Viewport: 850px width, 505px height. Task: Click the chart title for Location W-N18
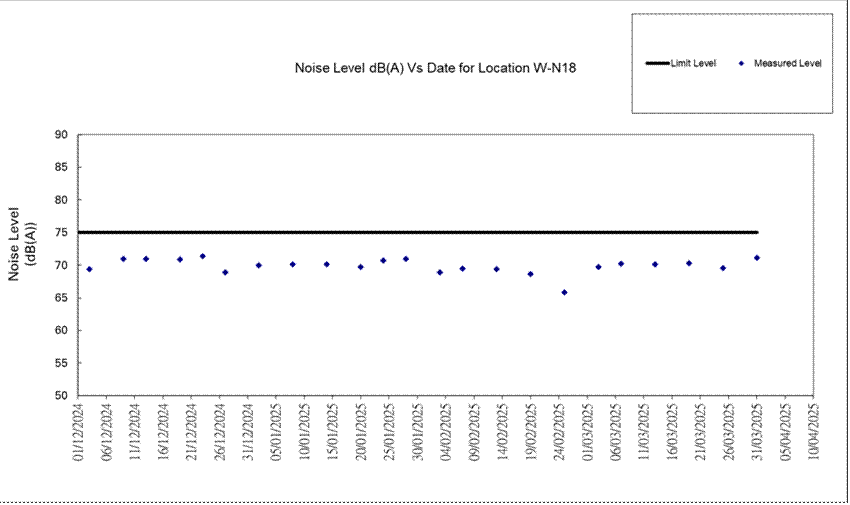tap(435, 69)
